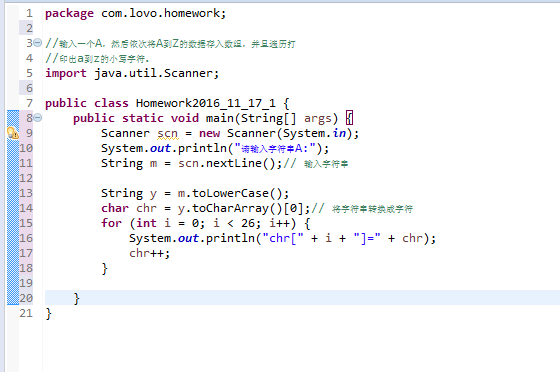
Task: Click 'y.toCharArray()[0];' on line 14
Action: tap(244, 208)
